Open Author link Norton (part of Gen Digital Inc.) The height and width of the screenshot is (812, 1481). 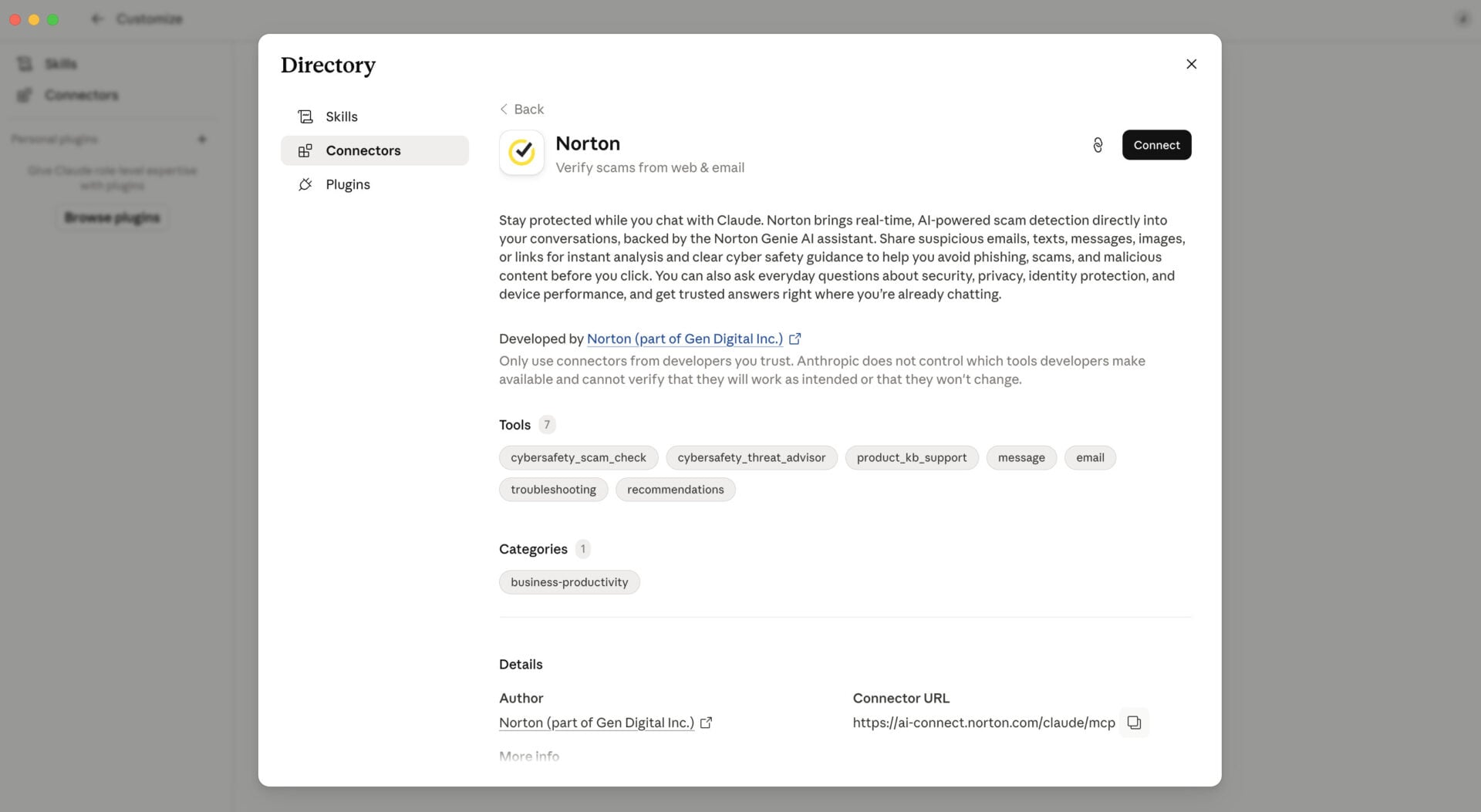tap(596, 723)
